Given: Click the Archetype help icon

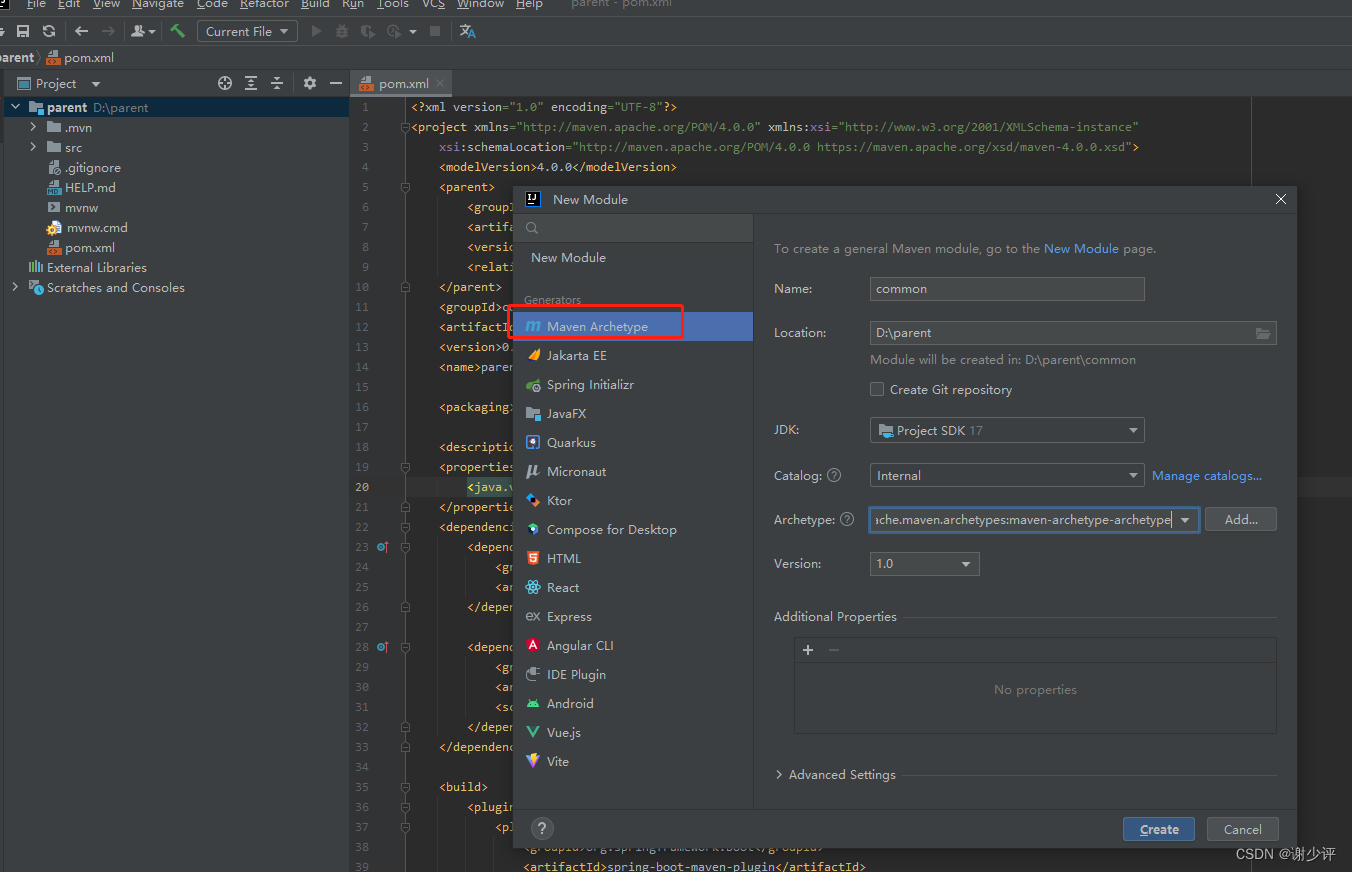Looking at the screenshot, I should [x=848, y=520].
